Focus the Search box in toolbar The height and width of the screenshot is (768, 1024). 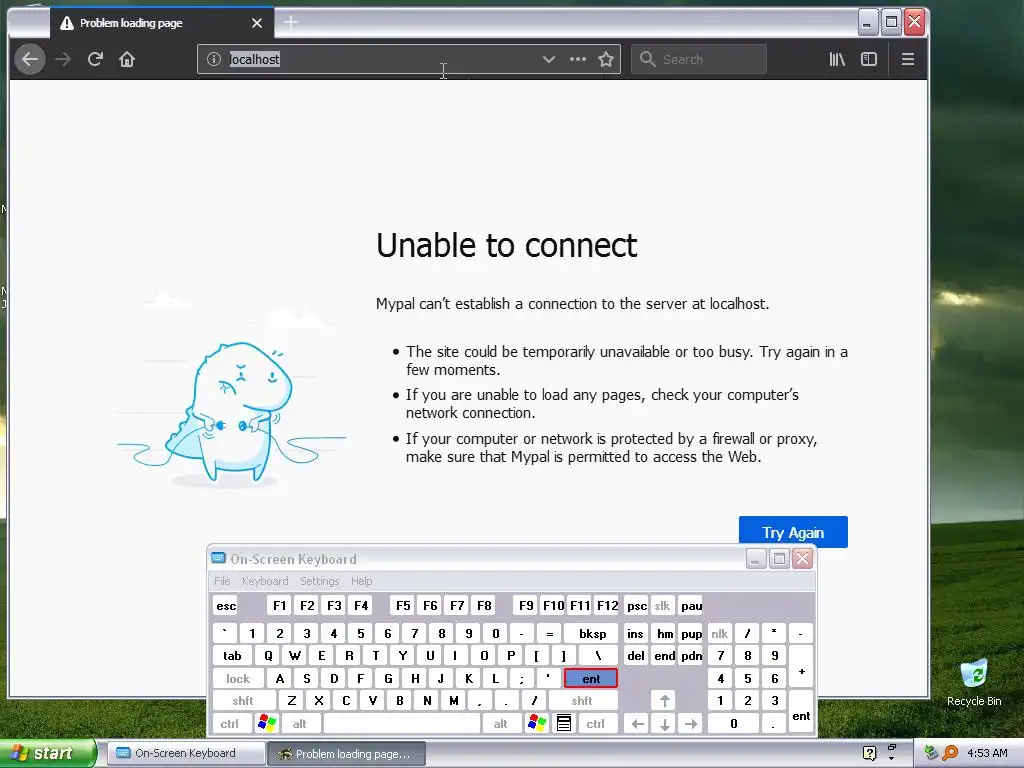pos(699,59)
